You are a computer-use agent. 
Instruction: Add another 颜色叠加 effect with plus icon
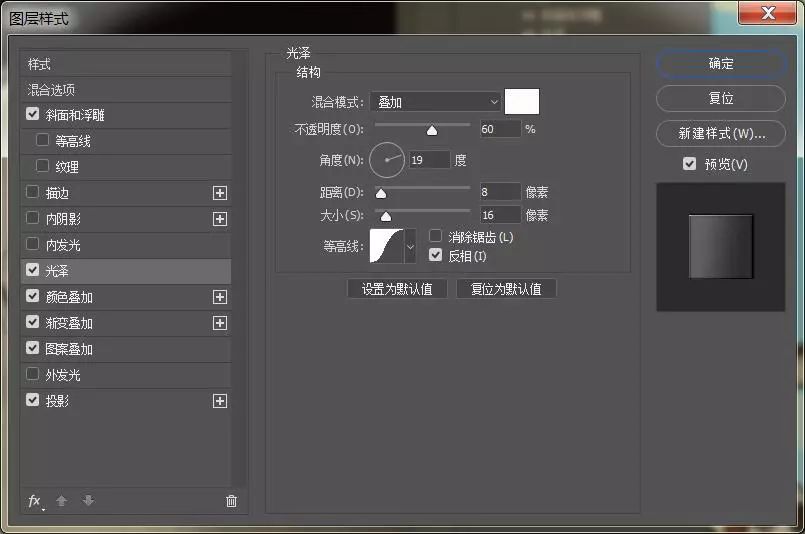tap(220, 297)
